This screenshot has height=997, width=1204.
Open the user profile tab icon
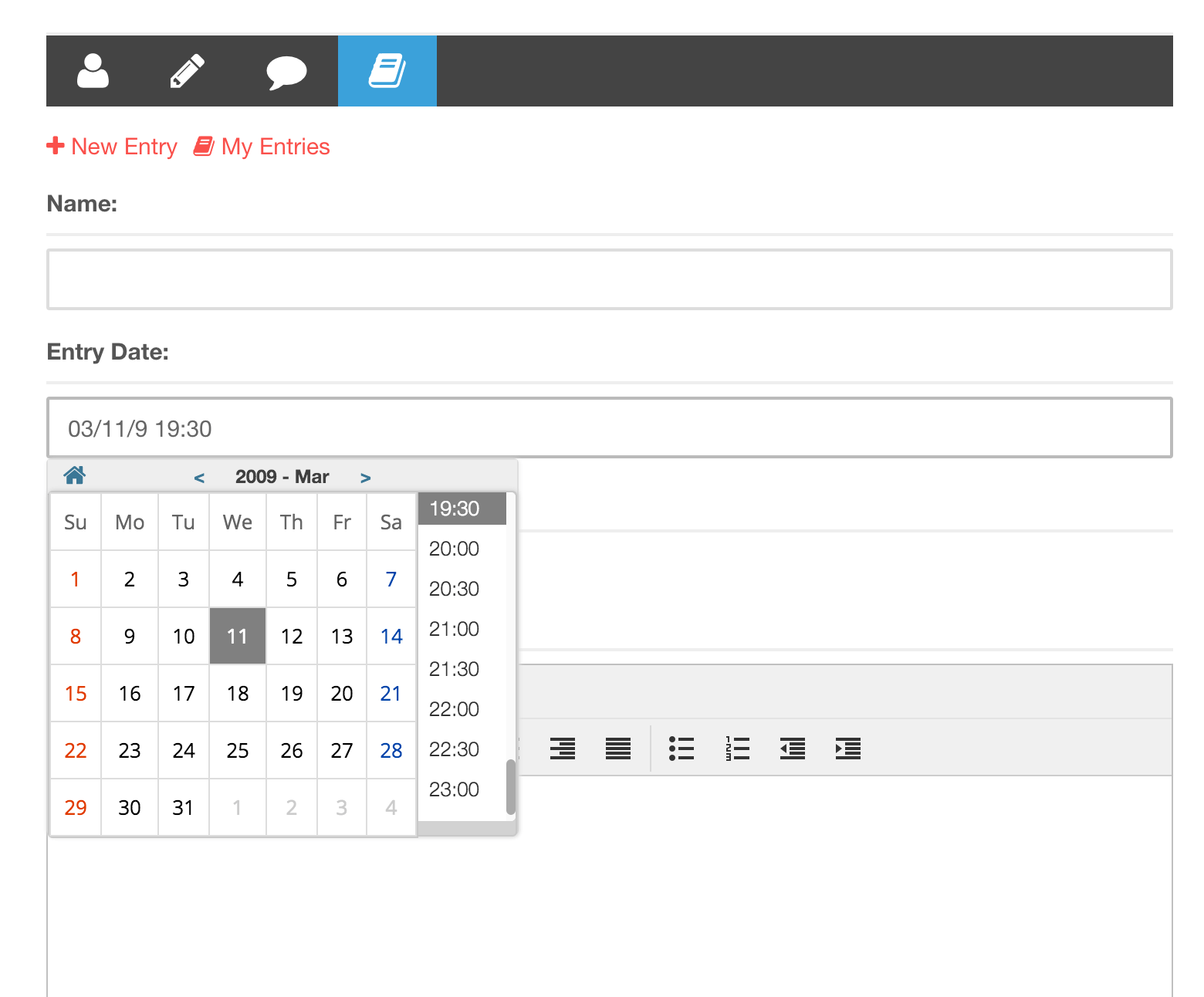(x=93, y=71)
